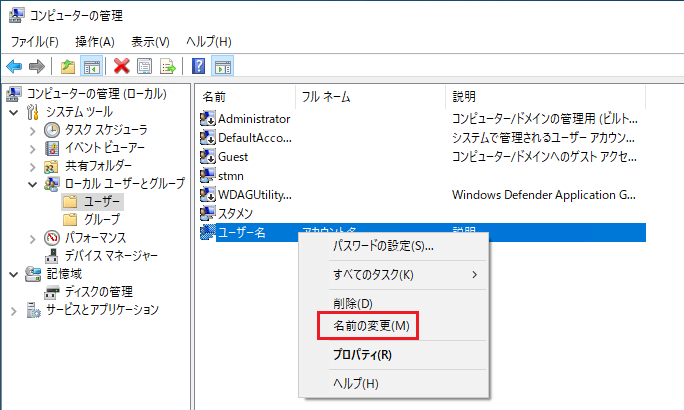The image size is (684, 410).
Task: Select the システム ツール tree label
Action: tap(79, 112)
